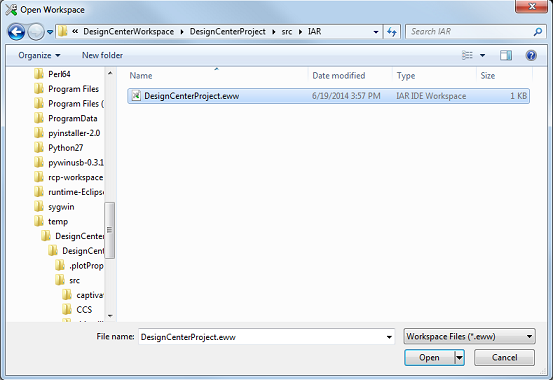Select DesignCenterWorkspace in address breadcrumb

click(128, 31)
